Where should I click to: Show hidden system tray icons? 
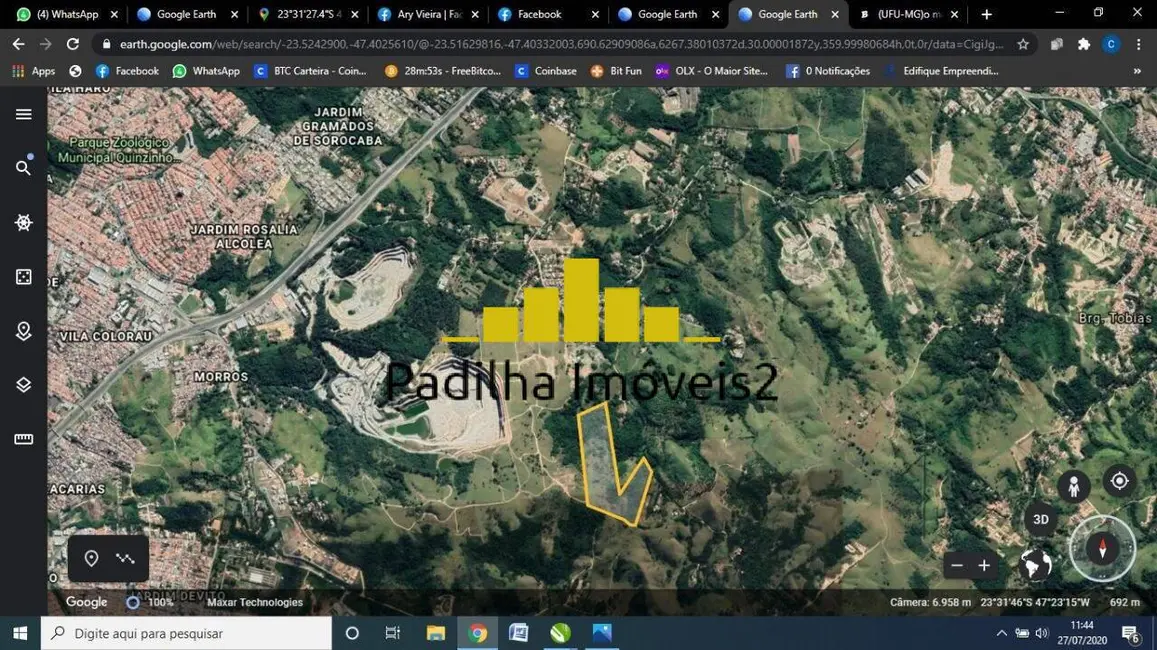tap(1001, 633)
